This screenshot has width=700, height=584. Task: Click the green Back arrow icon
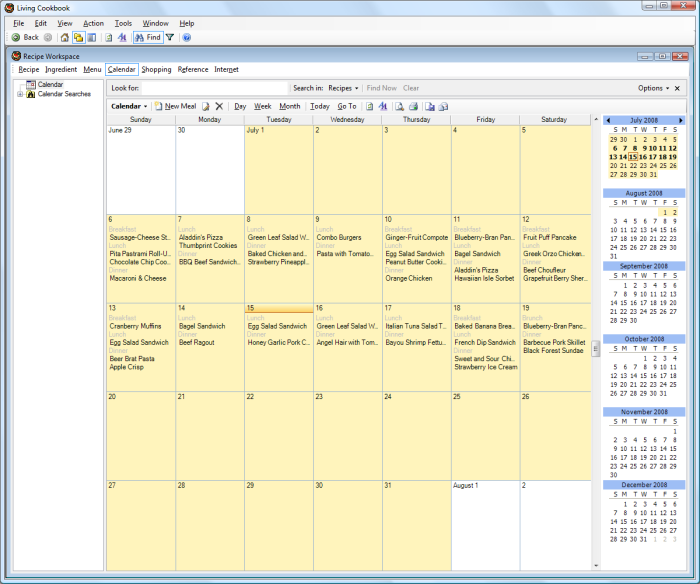pos(16,38)
